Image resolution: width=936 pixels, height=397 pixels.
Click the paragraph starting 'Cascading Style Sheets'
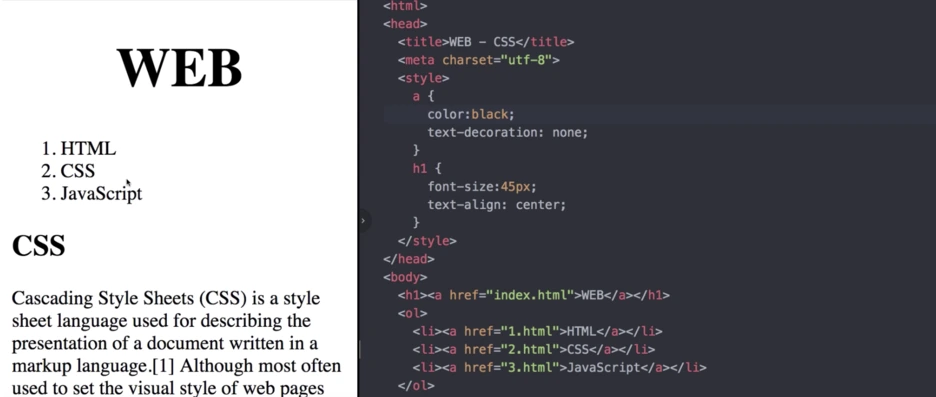point(176,343)
